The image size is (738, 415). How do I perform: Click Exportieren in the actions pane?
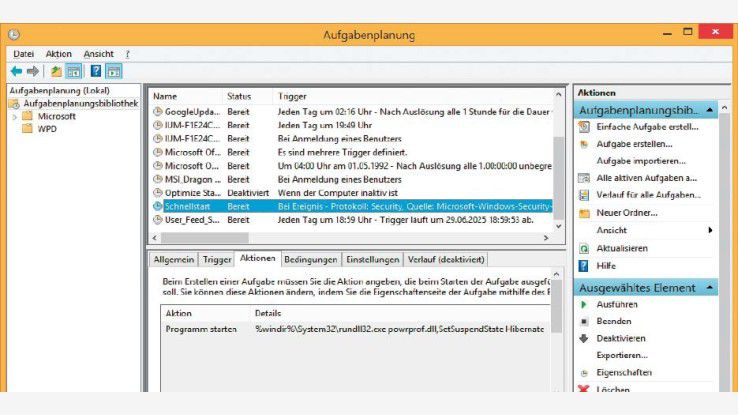622,355
